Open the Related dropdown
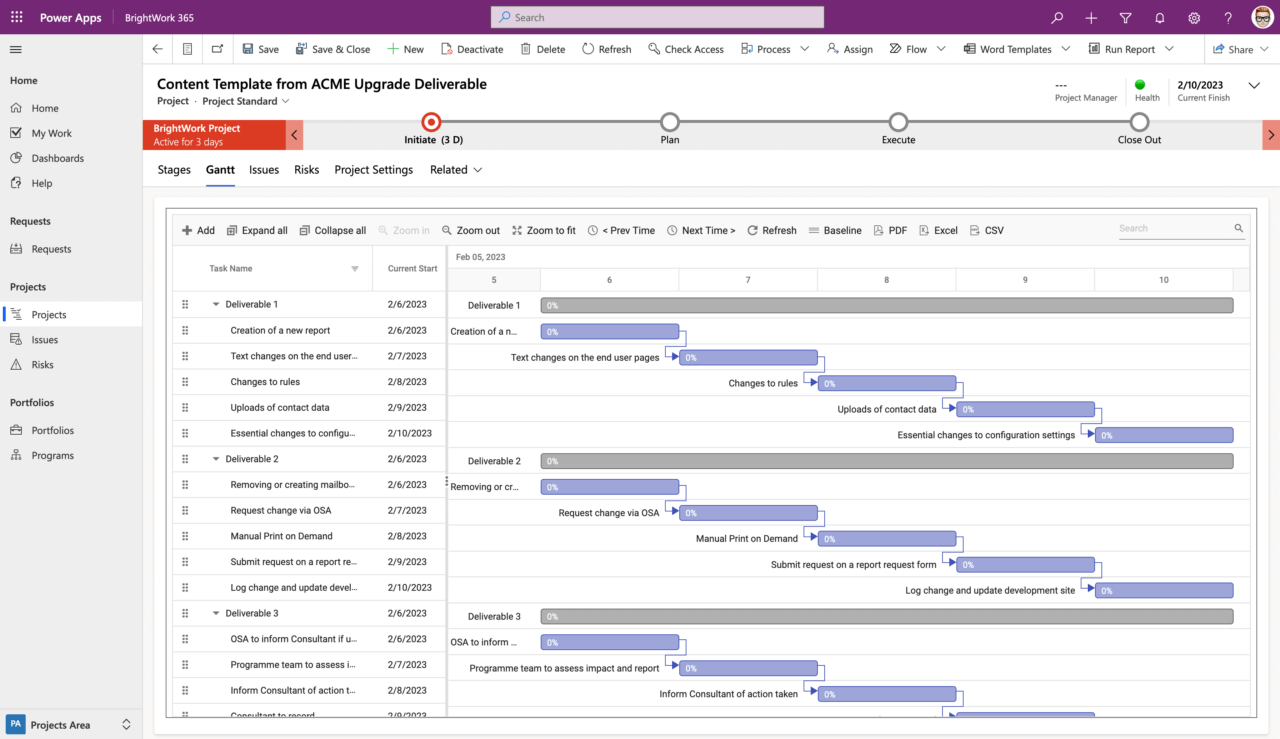This screenshot has width=1280, height=739. click(455, 169)
